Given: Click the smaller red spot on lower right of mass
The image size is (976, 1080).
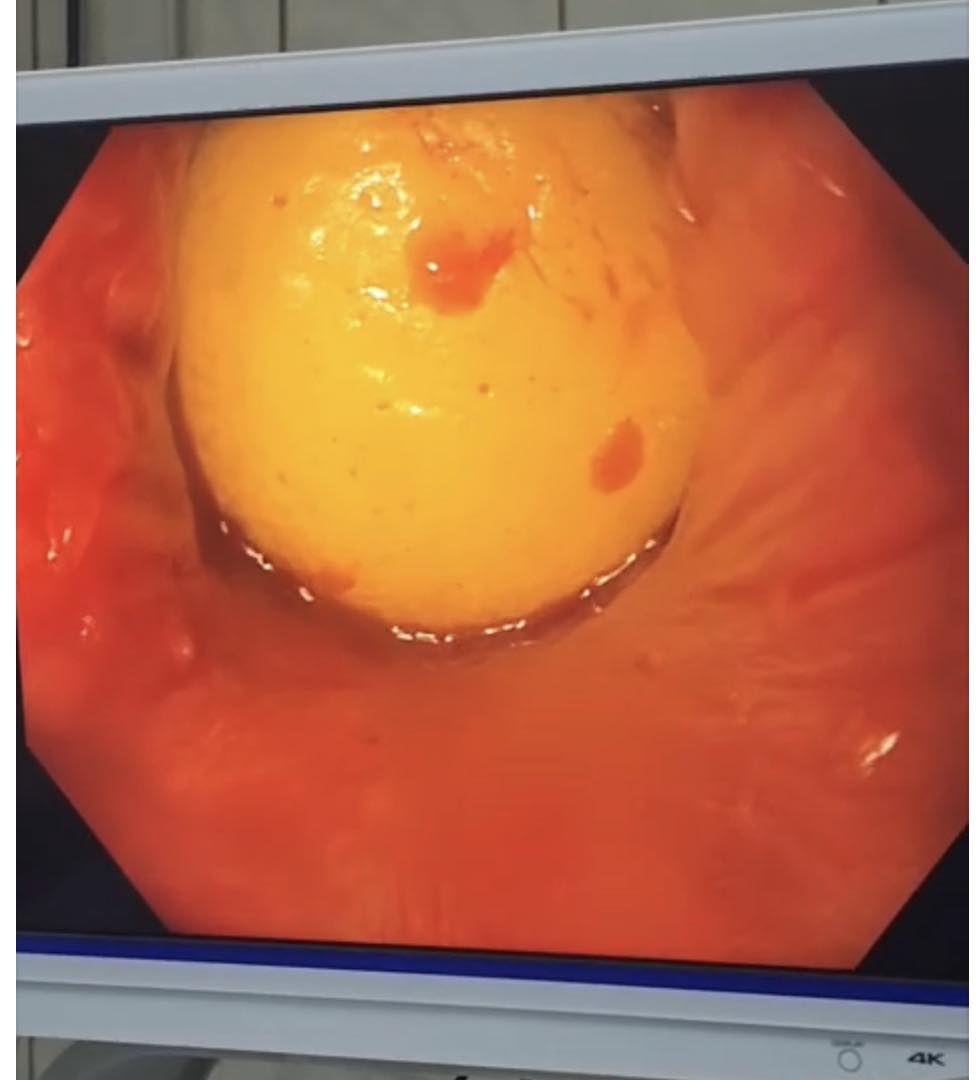Looking at the screenshot, I should 617,455.
